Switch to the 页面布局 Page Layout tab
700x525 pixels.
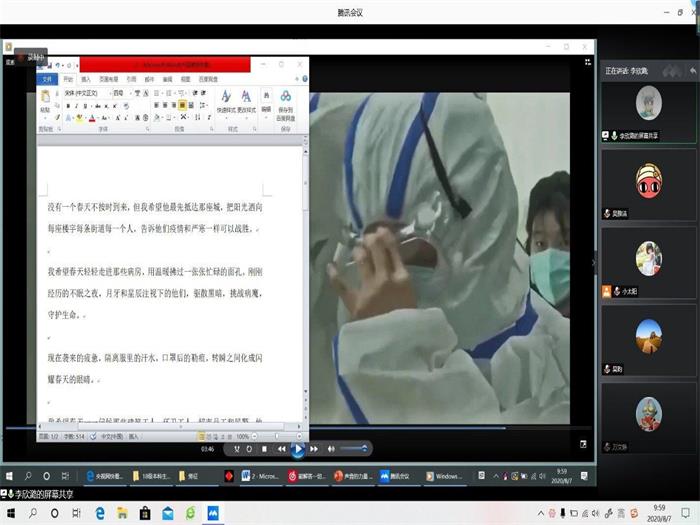108,79
